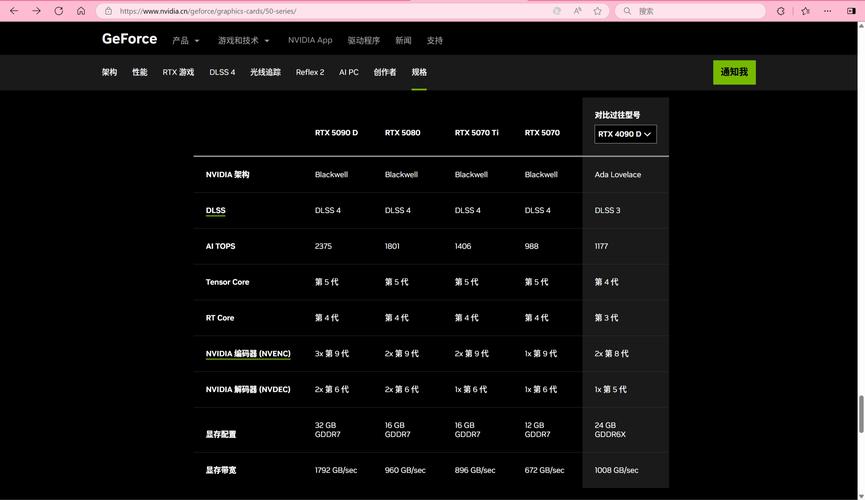Screen dimensions: 865x500
Task: Go forward to the next page
Action: (36, 11)
